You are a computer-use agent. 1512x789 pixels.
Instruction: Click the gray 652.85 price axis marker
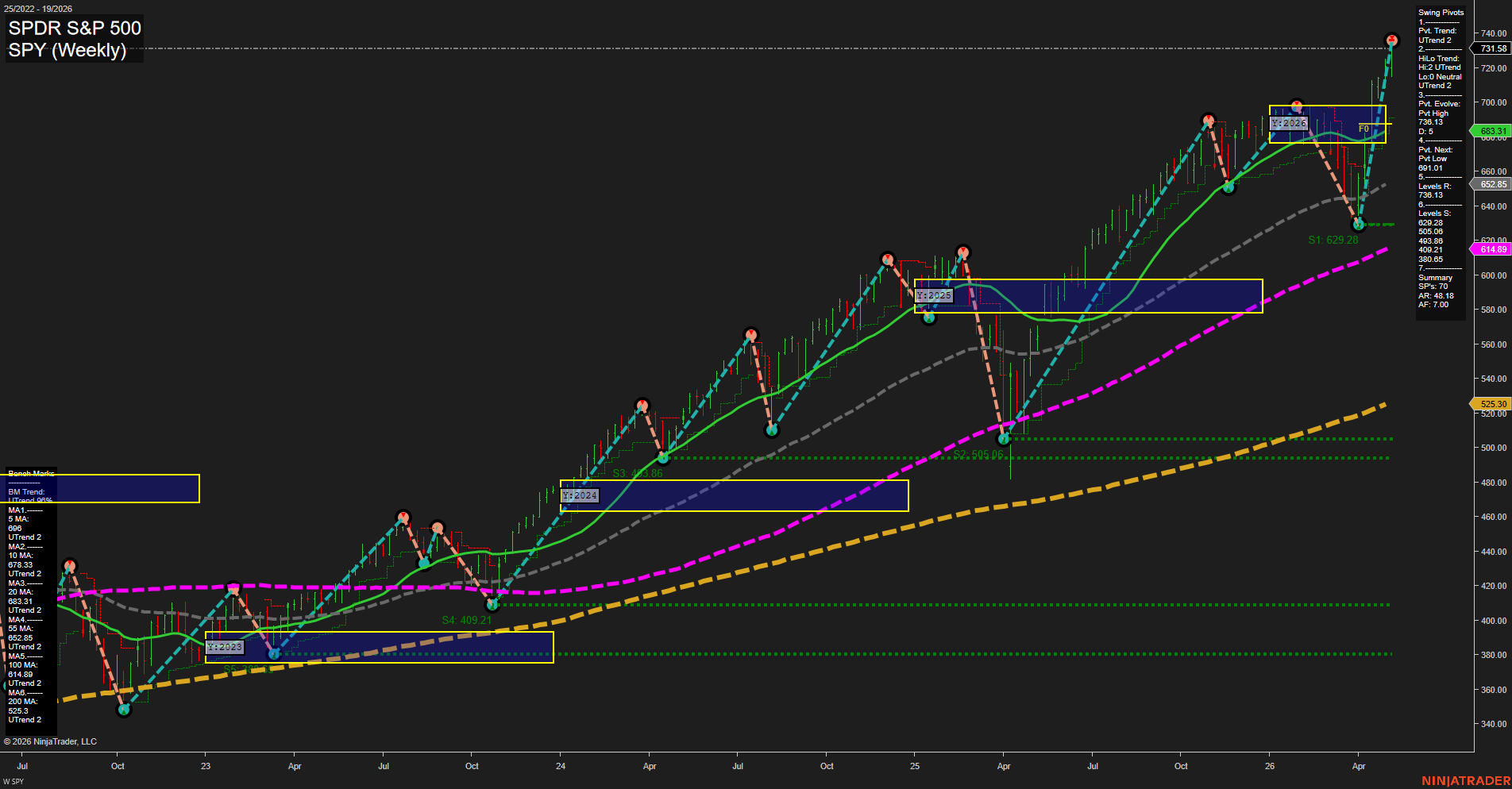tap(1492, 184)
